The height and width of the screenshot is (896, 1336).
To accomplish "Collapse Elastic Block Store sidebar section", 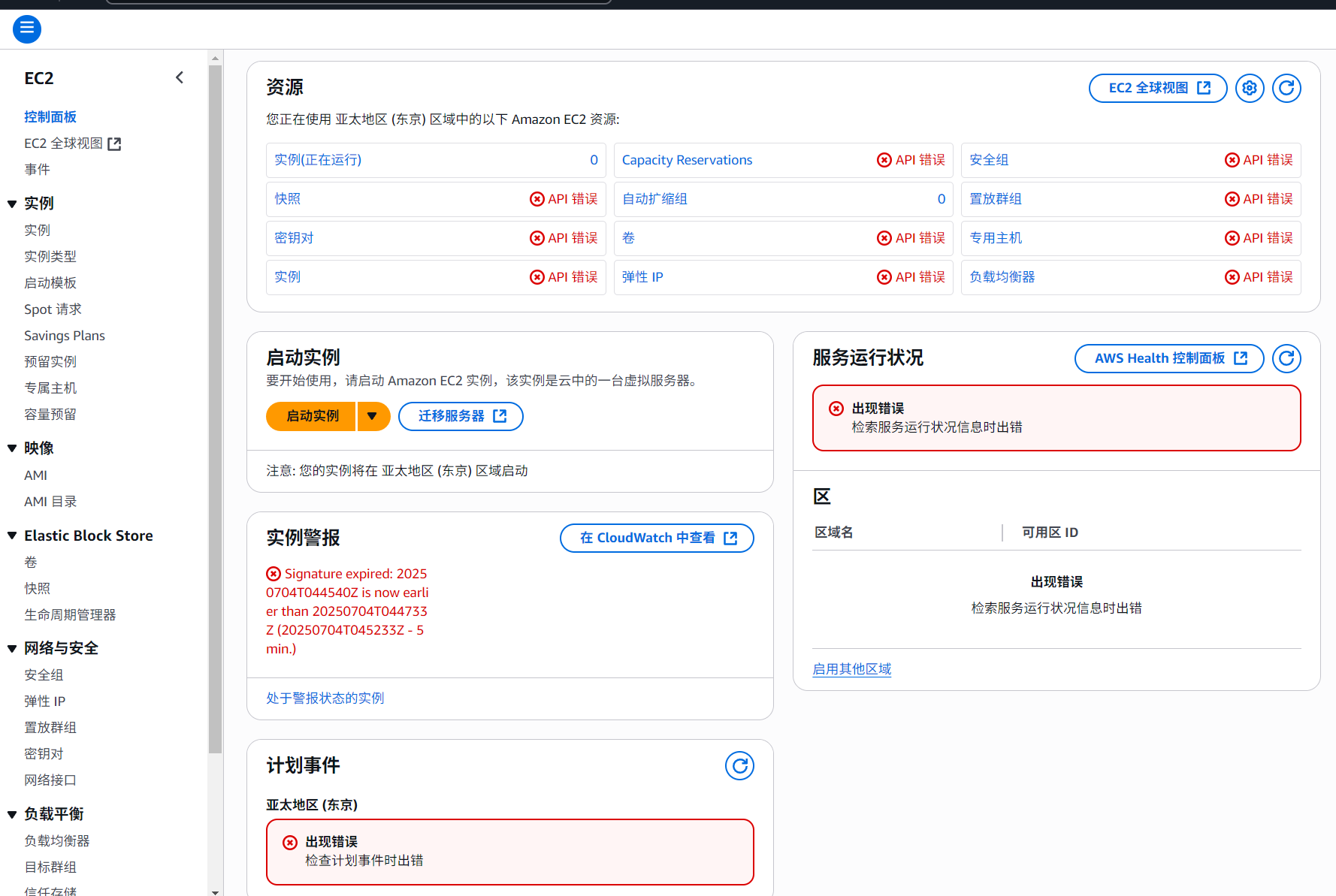I will [x=12, y=535].
